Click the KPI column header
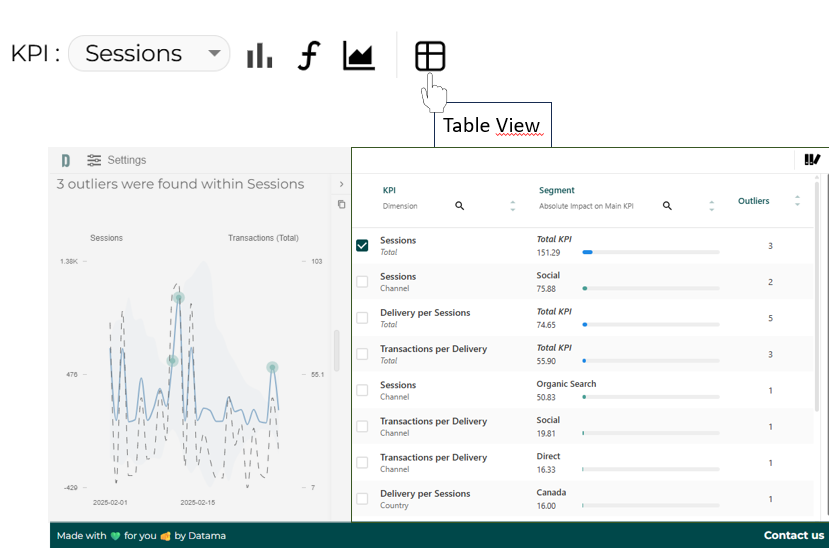829x548 pixels. tap(389, 190)
